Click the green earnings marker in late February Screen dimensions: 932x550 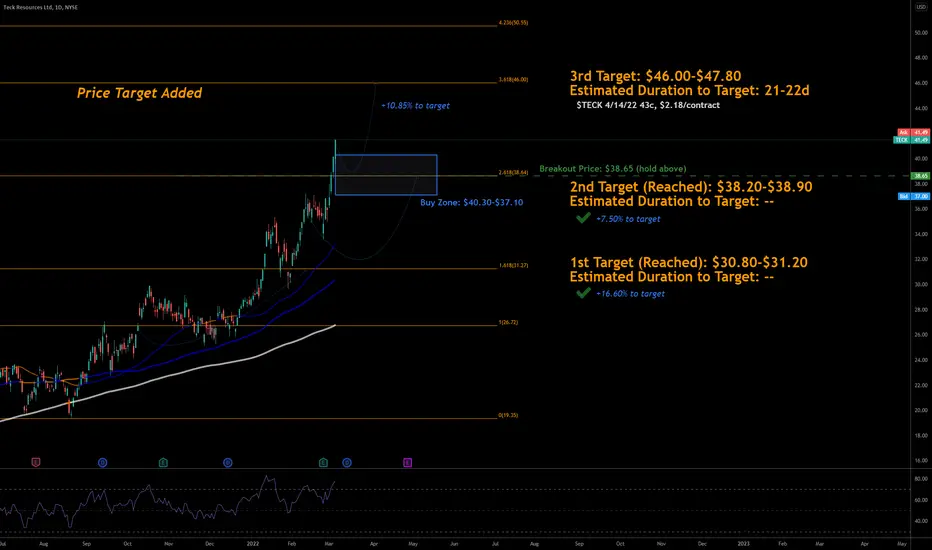(x=323, y=462)
